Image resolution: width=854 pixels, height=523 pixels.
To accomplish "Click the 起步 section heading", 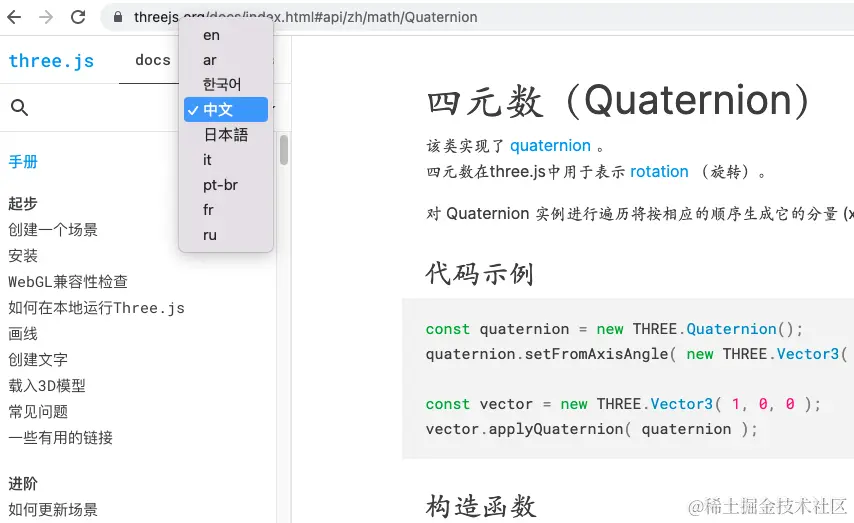I will (x=23, y=203).
